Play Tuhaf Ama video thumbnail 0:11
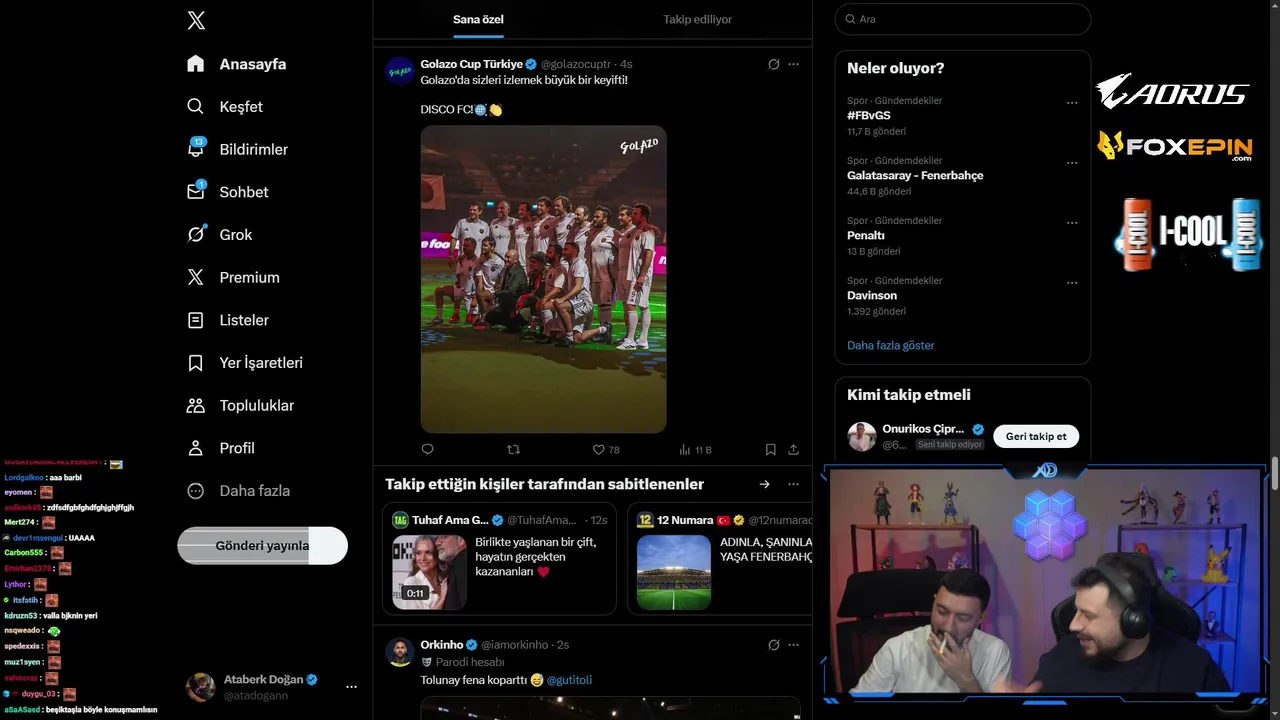Viewport: 1280px width, 720px height. click(x=428, y=572)
